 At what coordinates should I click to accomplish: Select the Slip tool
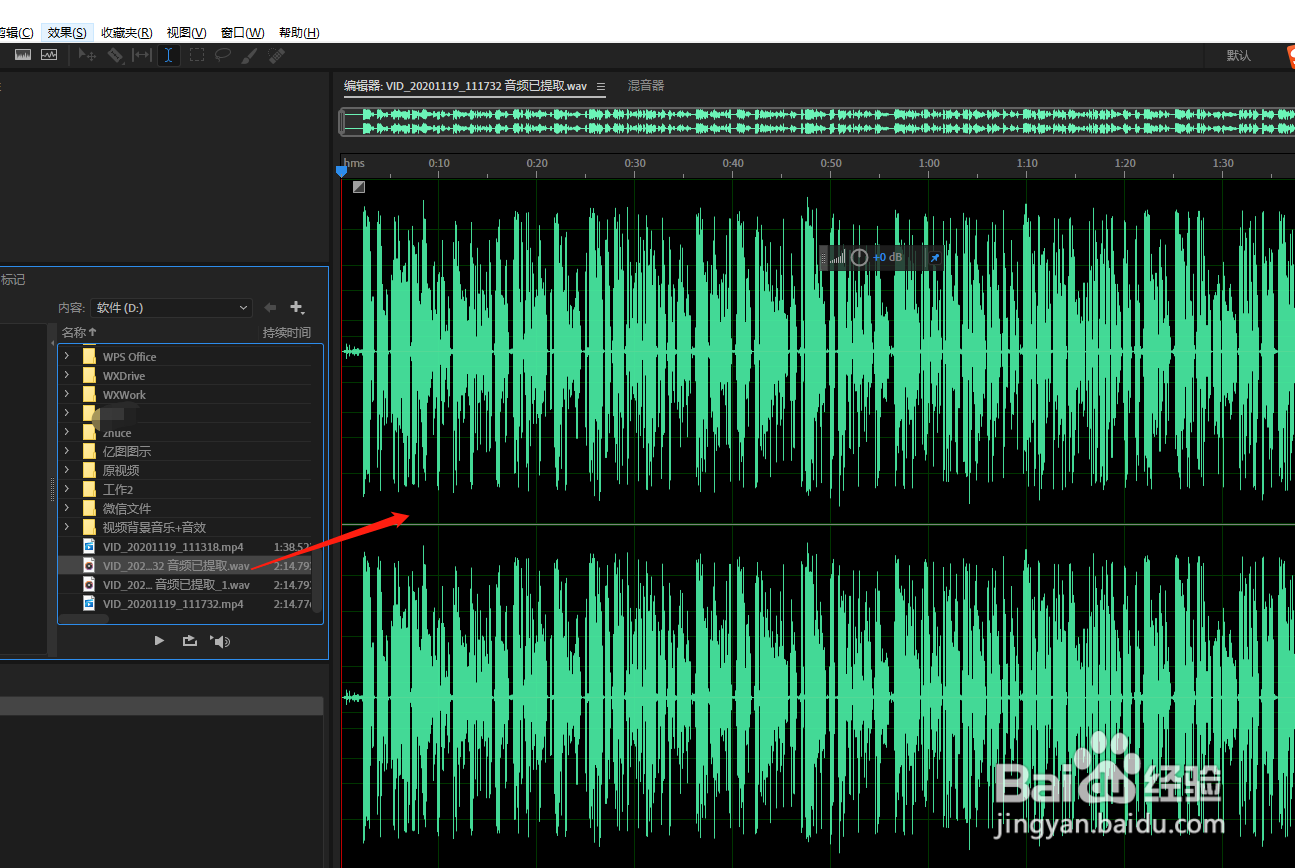[142, 55]
